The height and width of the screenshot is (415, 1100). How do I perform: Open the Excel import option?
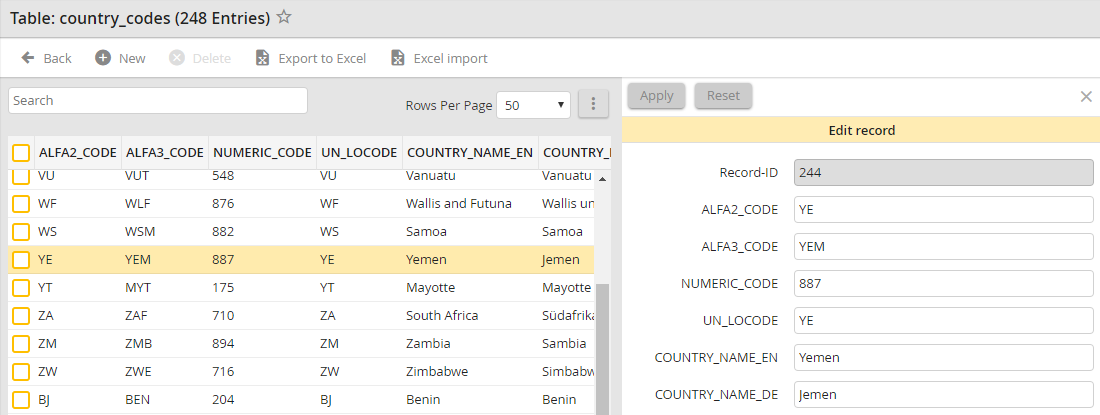439,58
